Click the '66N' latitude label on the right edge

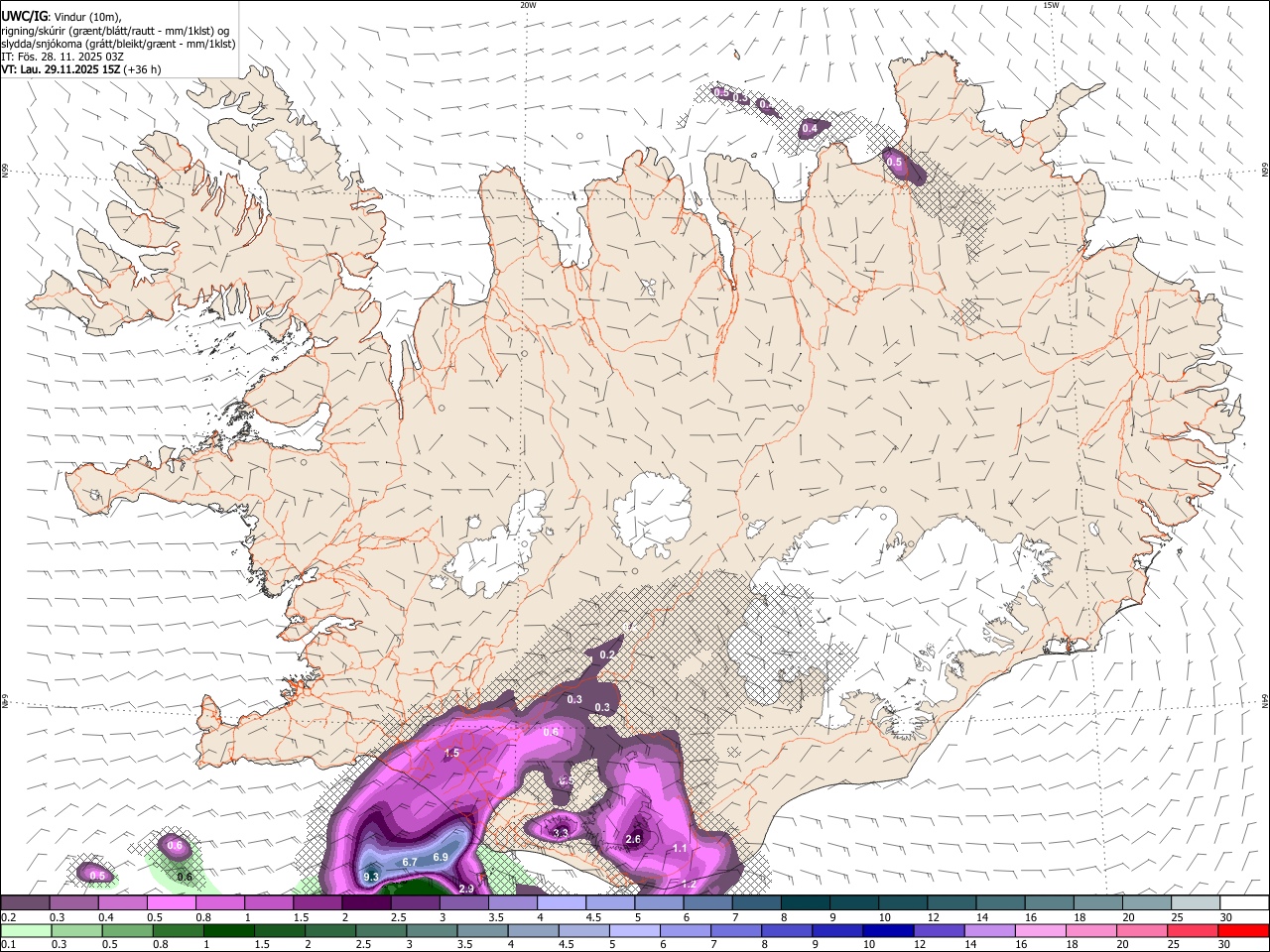coord(1265,171)
